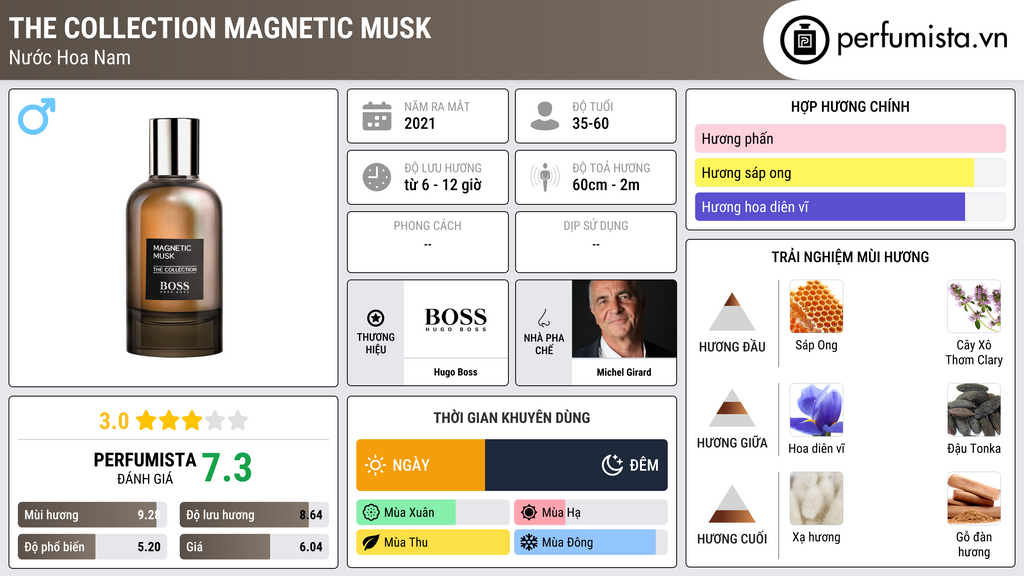Click the dark Đêm time segment
The width and height of the screenshot is (1024, 576).
(576, 465)
